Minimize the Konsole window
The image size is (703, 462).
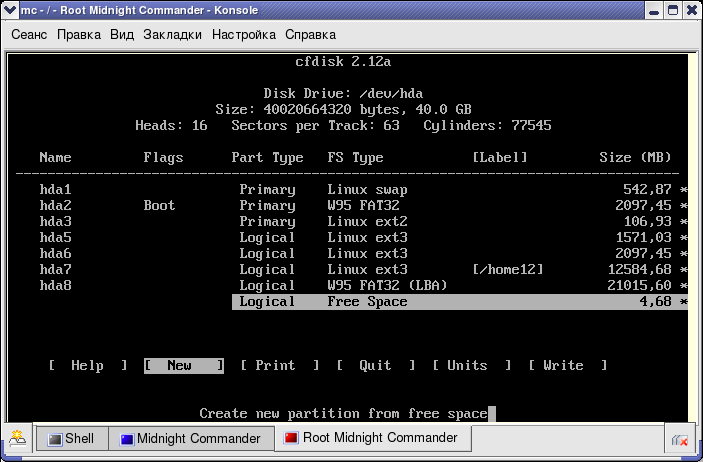[x=654, y=10]
